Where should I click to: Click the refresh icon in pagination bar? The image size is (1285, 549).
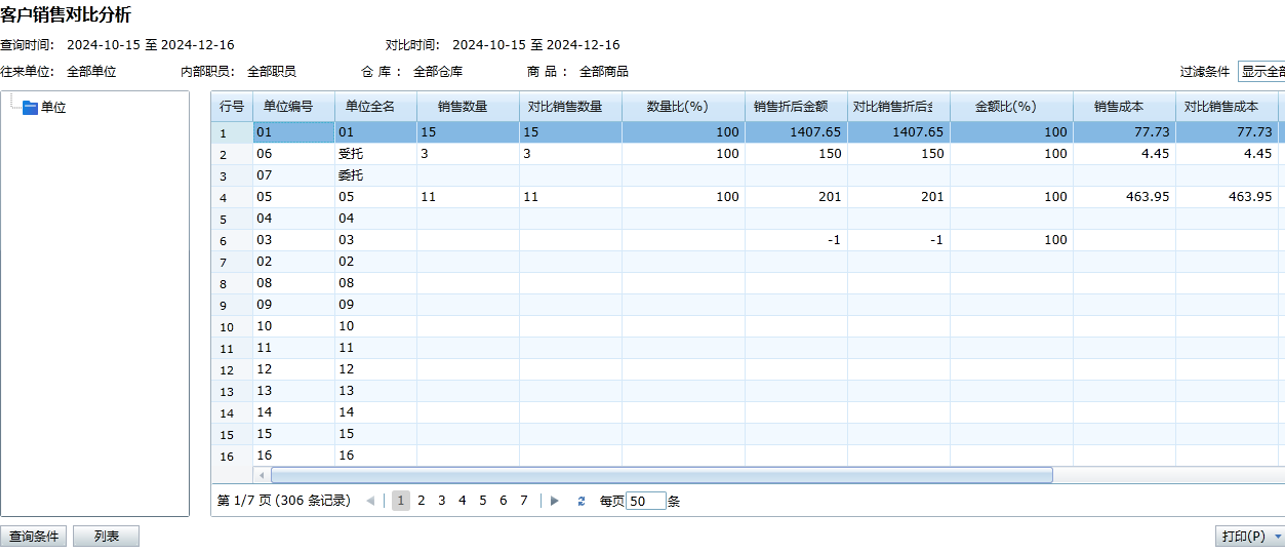pyautogui.click(x=581, y=501)
